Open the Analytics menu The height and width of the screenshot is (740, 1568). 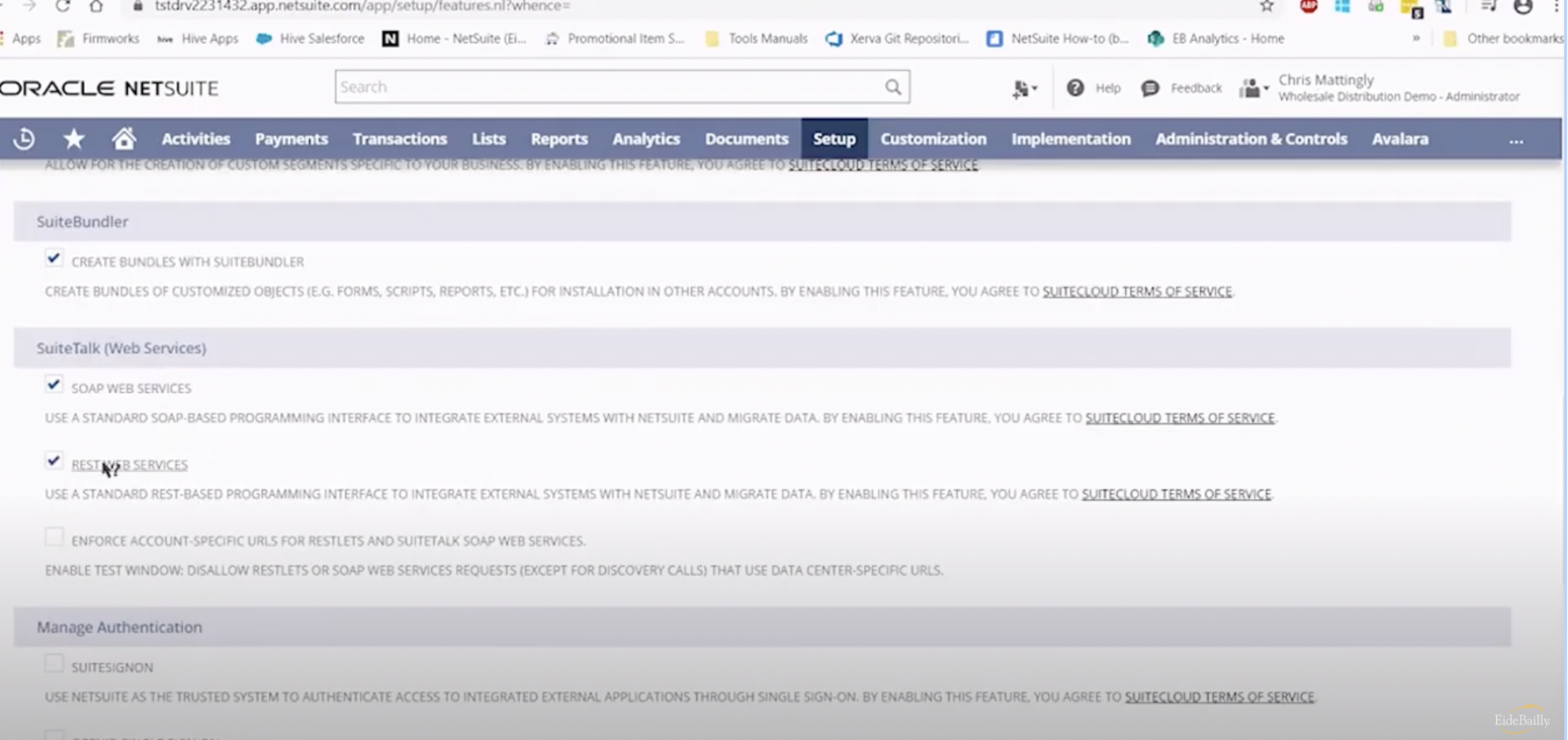646,139
